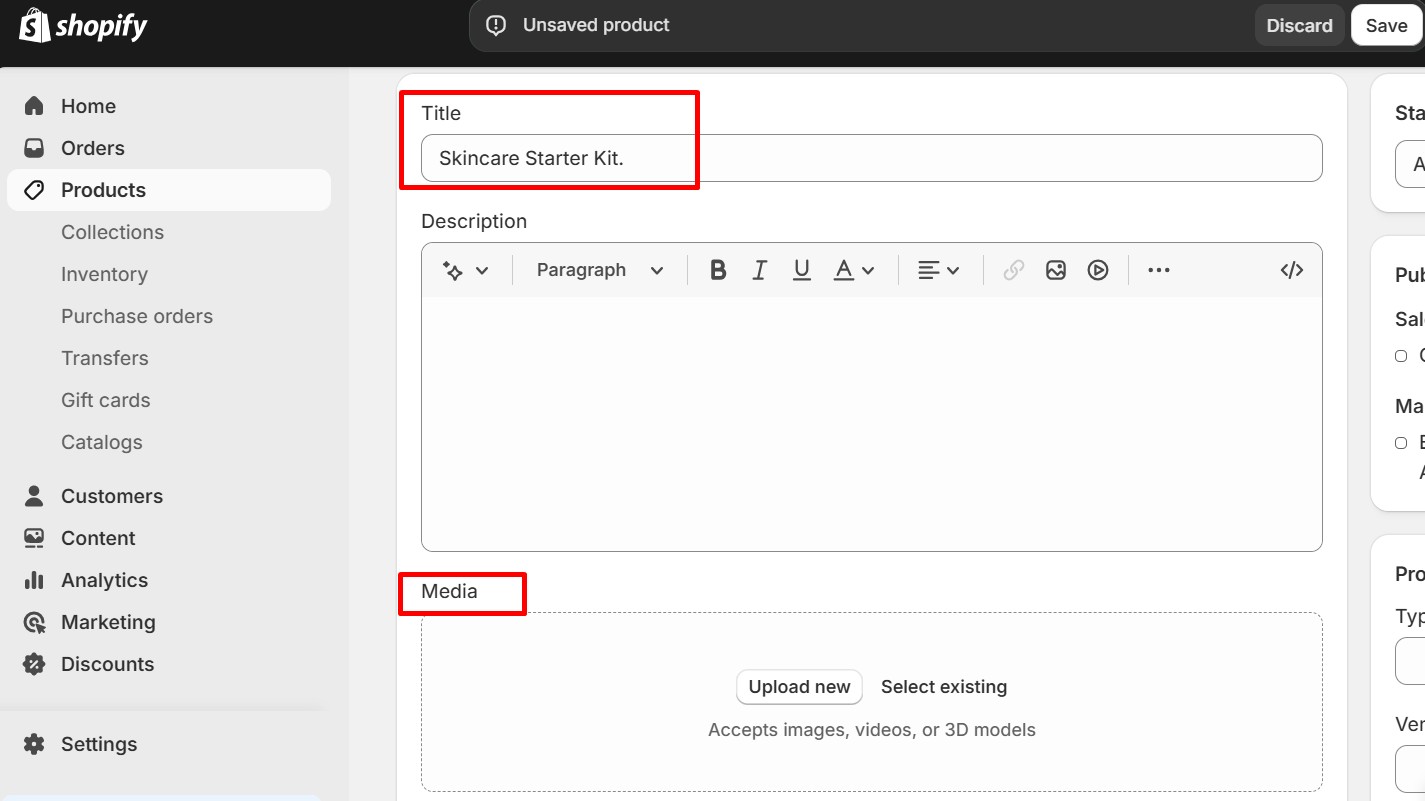Viewport: 1425px width, 801px height.
Task: Edit the product title input field
Action: point(870,158)
